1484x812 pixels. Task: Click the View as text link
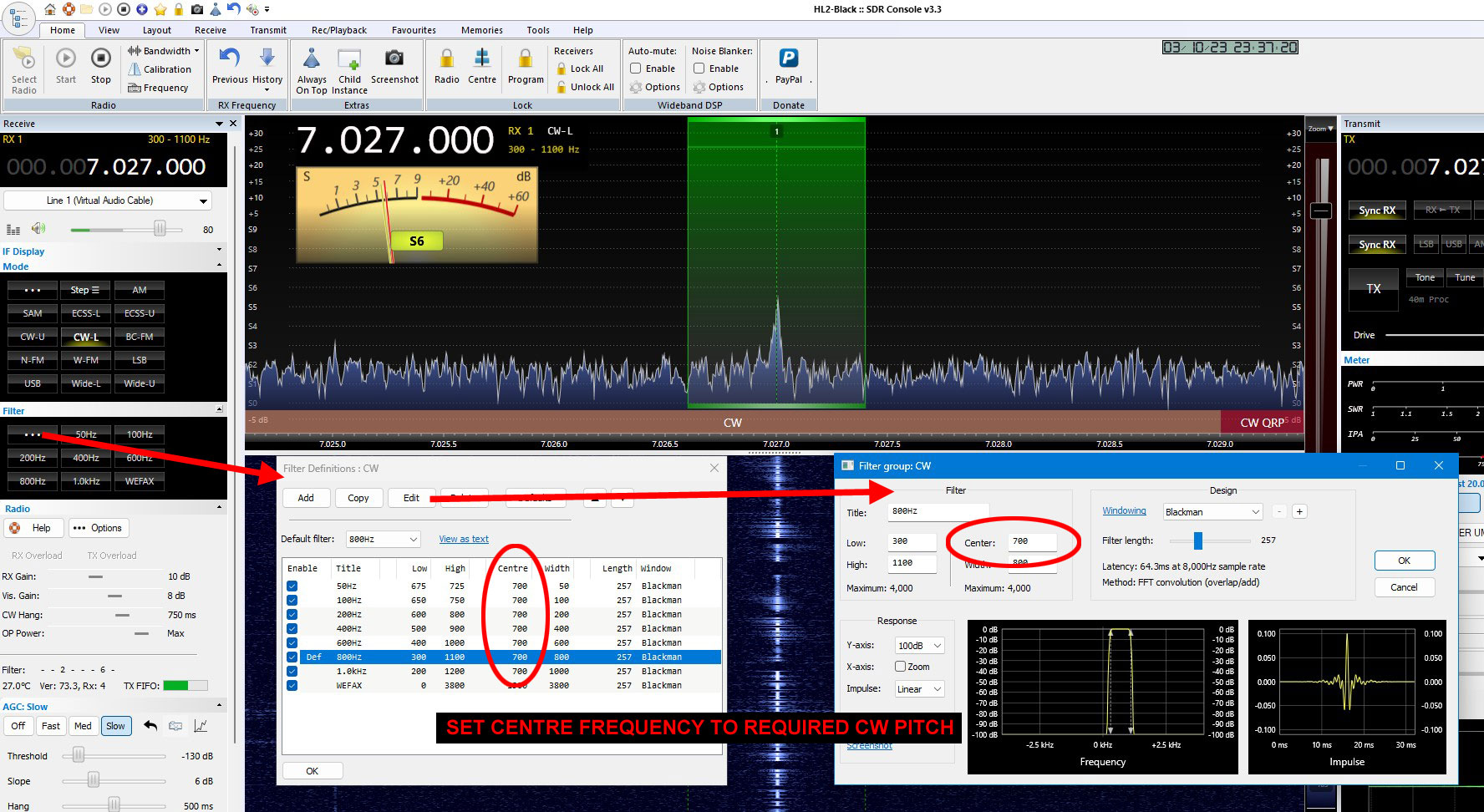[464, 540]
